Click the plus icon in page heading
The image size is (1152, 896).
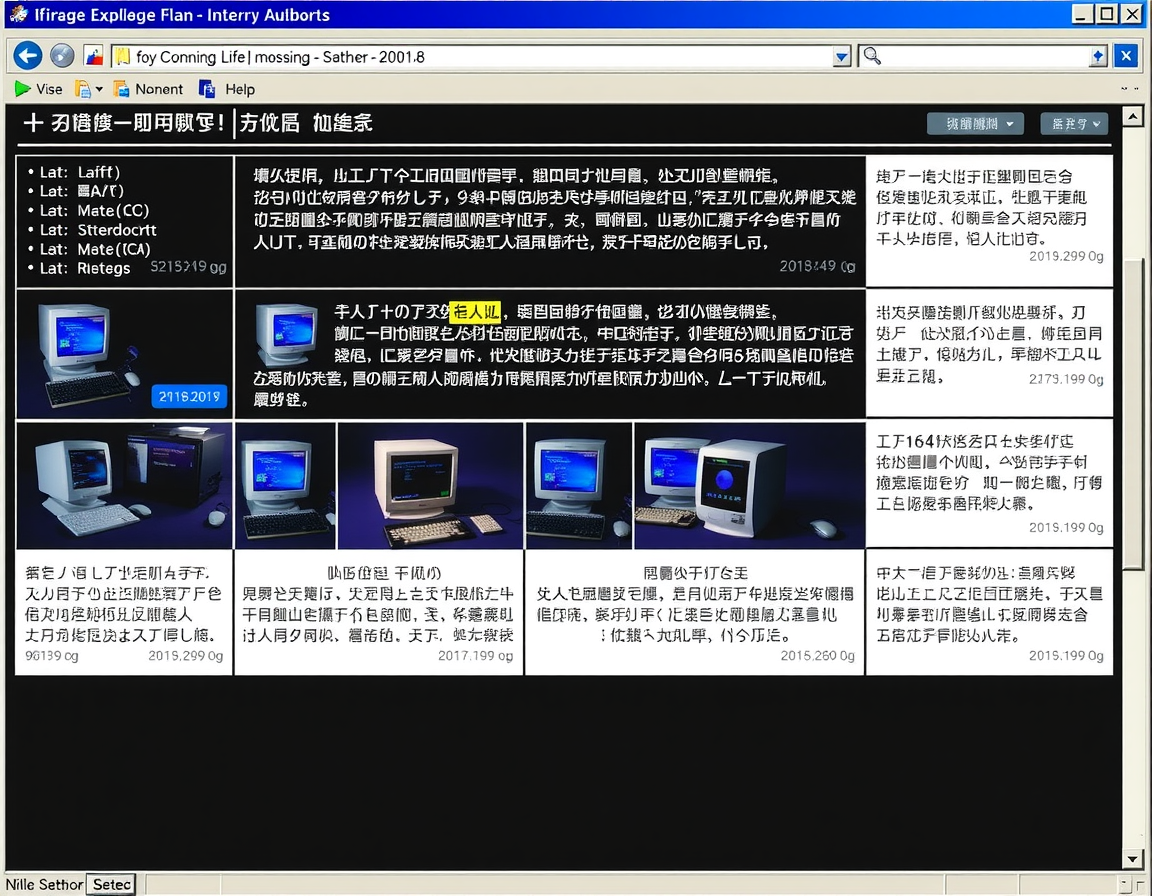point(33,123)
